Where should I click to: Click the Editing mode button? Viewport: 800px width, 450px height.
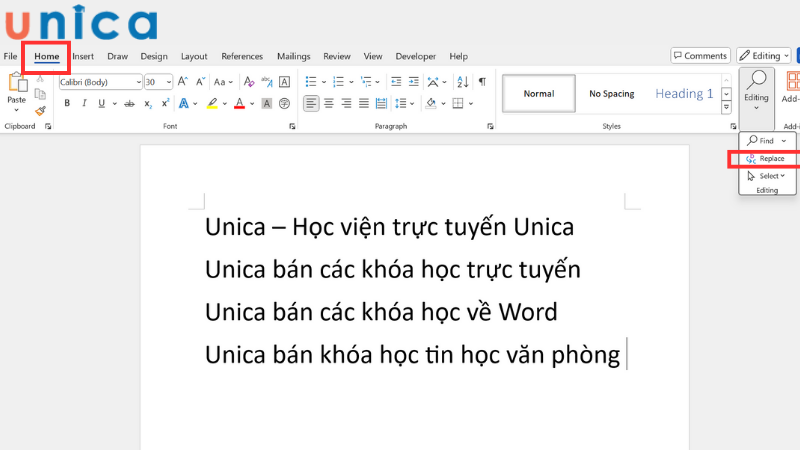pos(764,56)
